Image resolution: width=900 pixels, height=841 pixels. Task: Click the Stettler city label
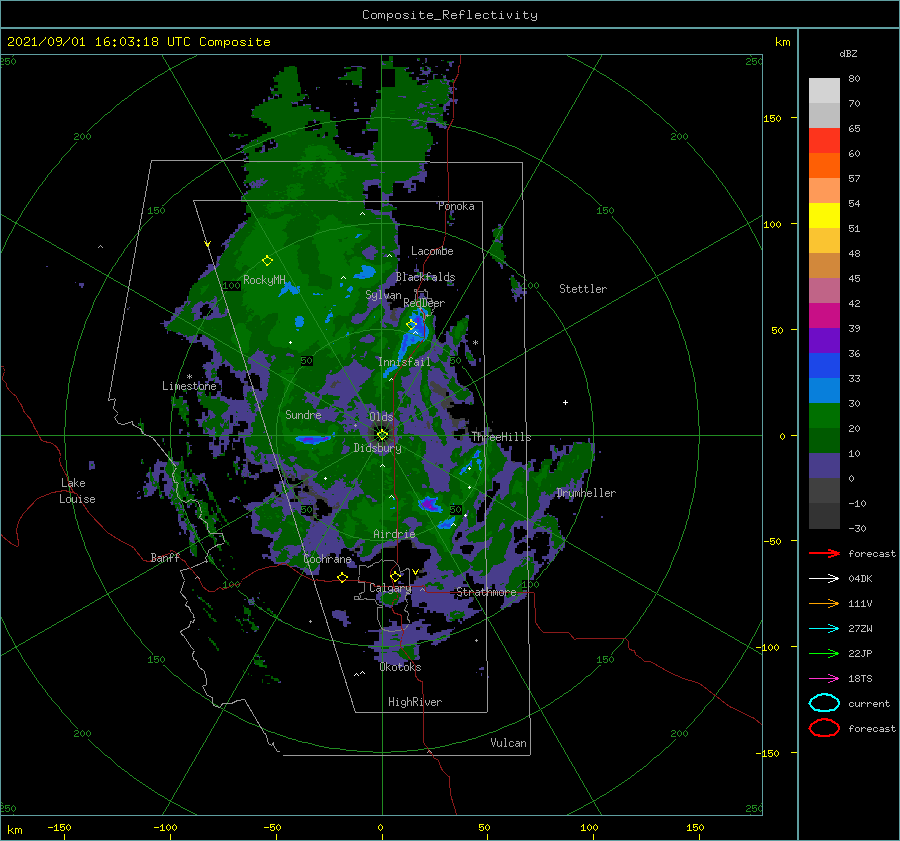click(583, 289)
